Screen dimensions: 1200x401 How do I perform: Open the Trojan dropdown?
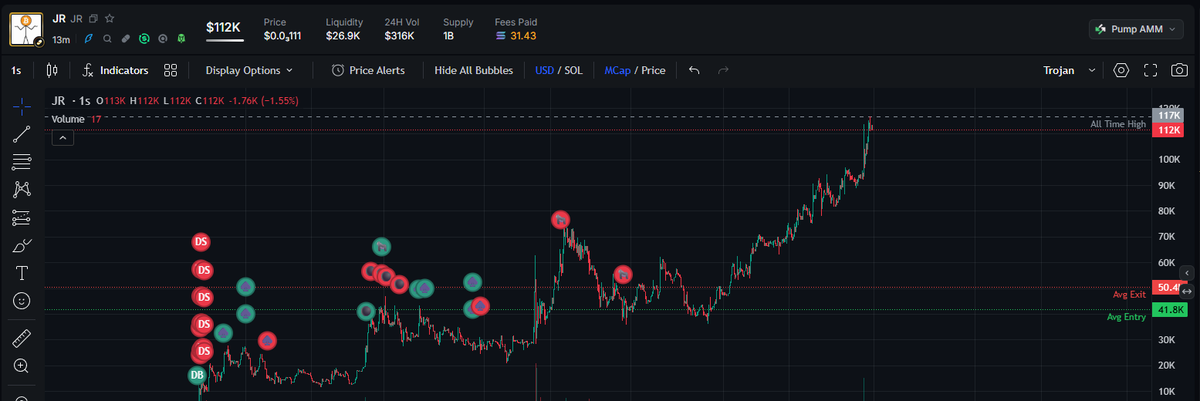(1069, 70)
